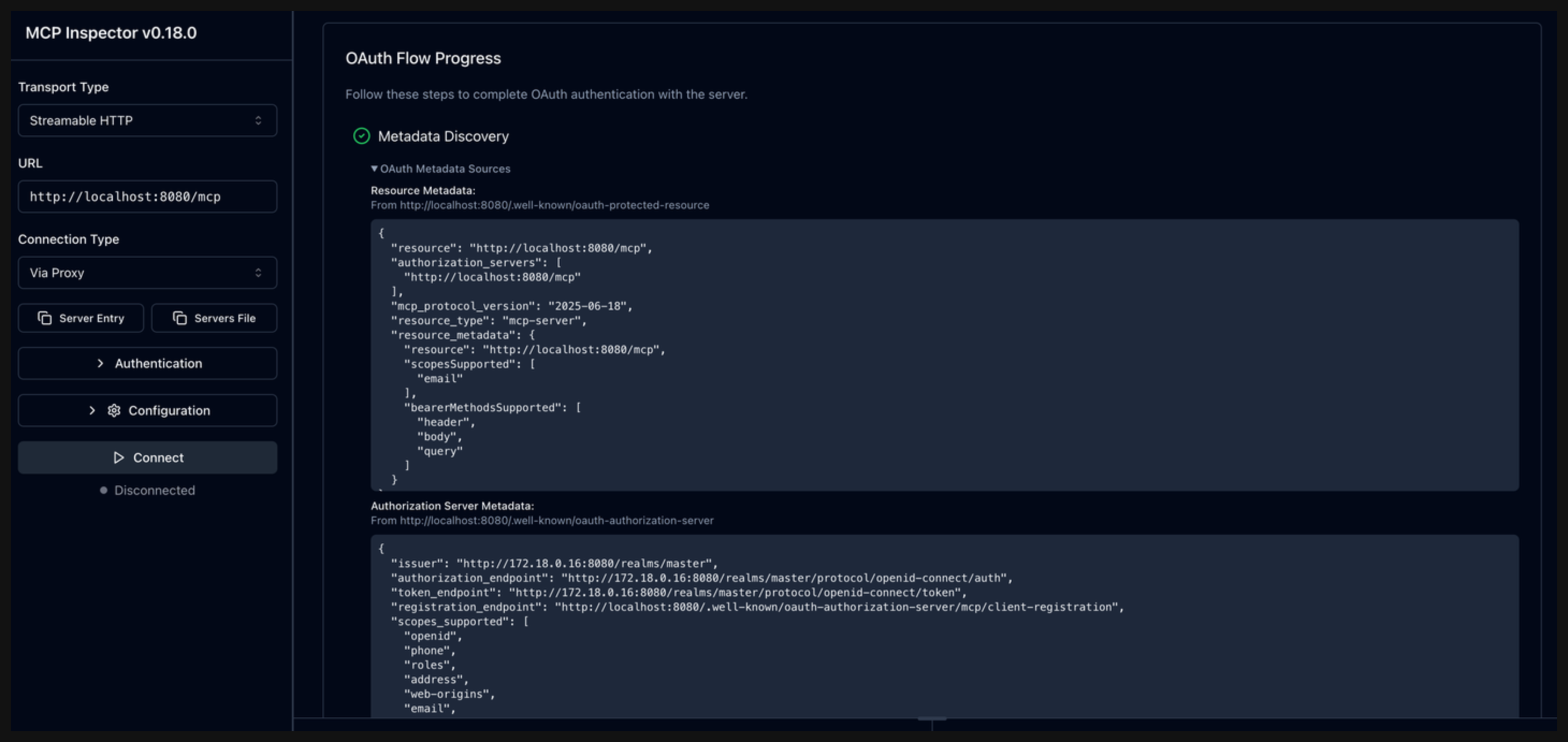Click the Transport Type up-down arrows

click(x=258, y=120)
